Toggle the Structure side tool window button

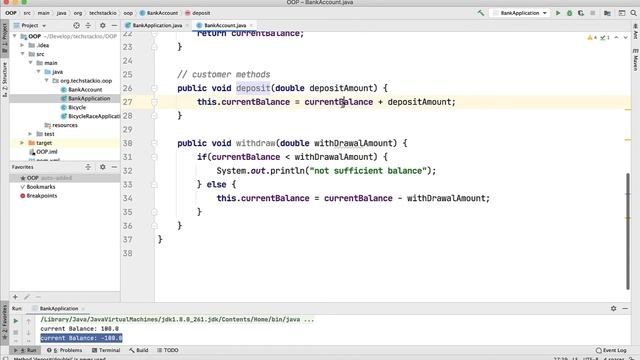(x=4, y=80)
